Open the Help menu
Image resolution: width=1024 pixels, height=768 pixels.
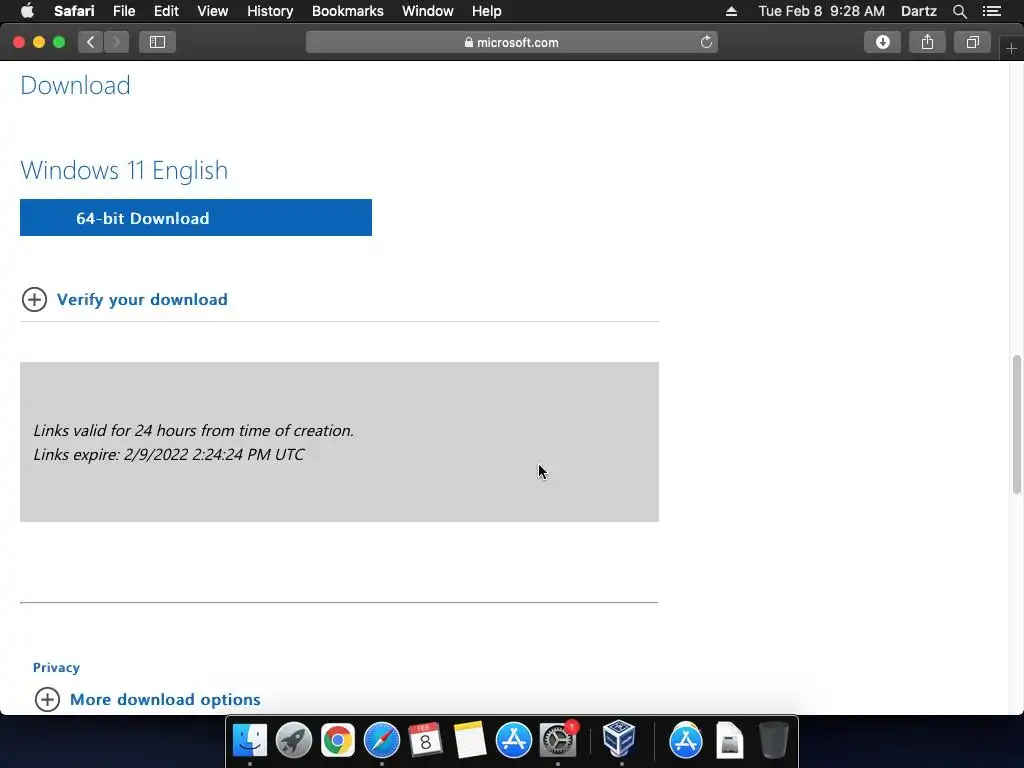tap(487, 11)
